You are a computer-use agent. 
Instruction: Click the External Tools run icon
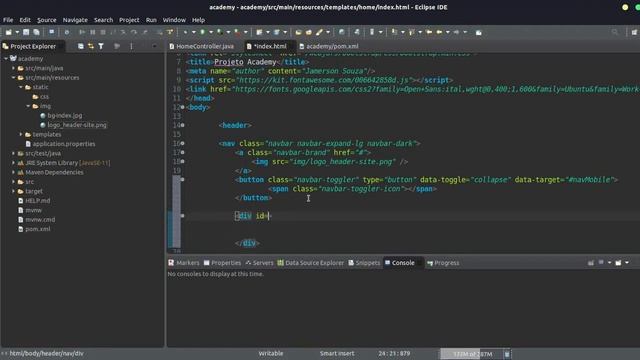tap(237, 32)
